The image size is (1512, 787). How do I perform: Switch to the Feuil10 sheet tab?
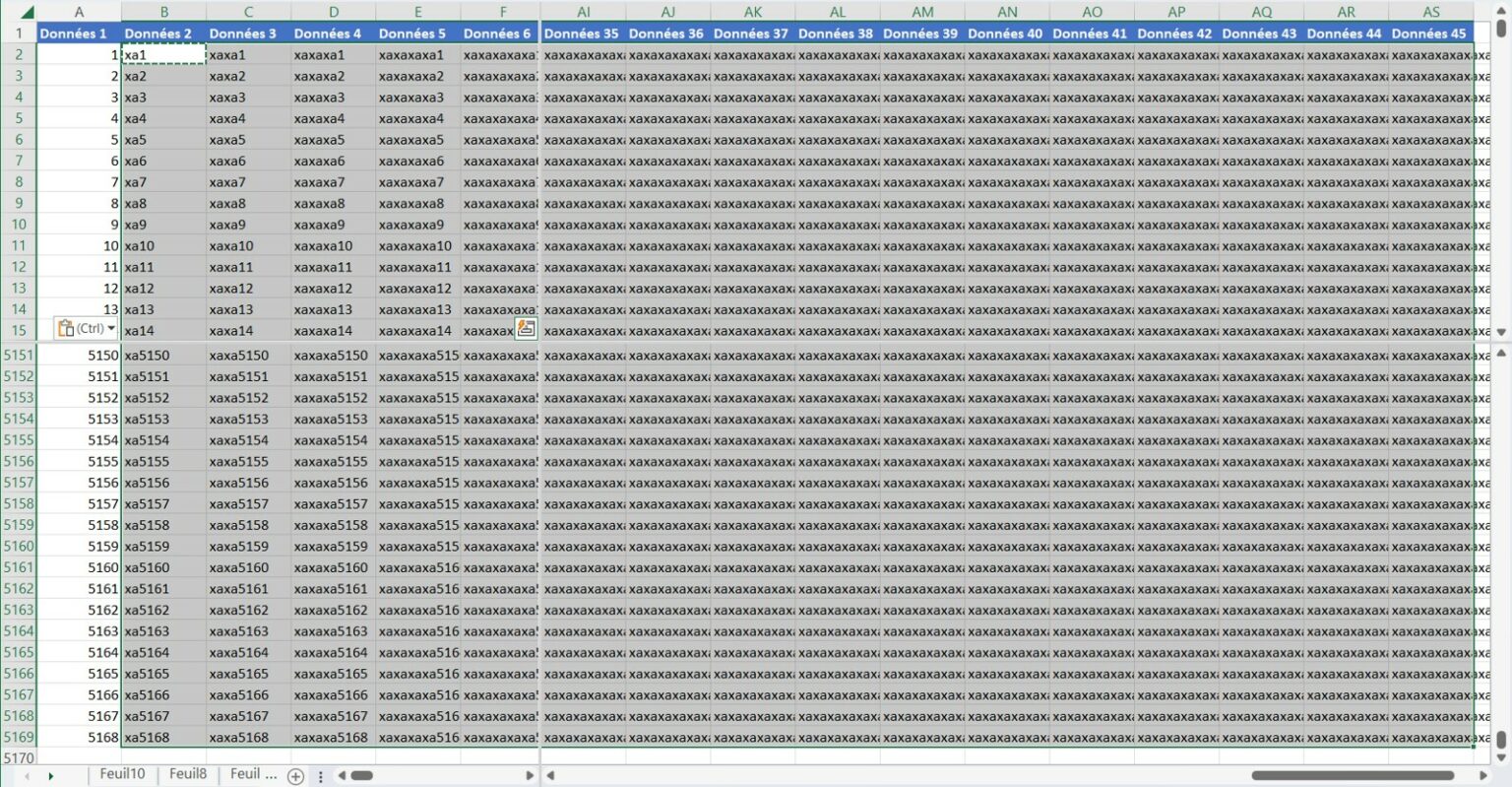click(x=120, y=774)
